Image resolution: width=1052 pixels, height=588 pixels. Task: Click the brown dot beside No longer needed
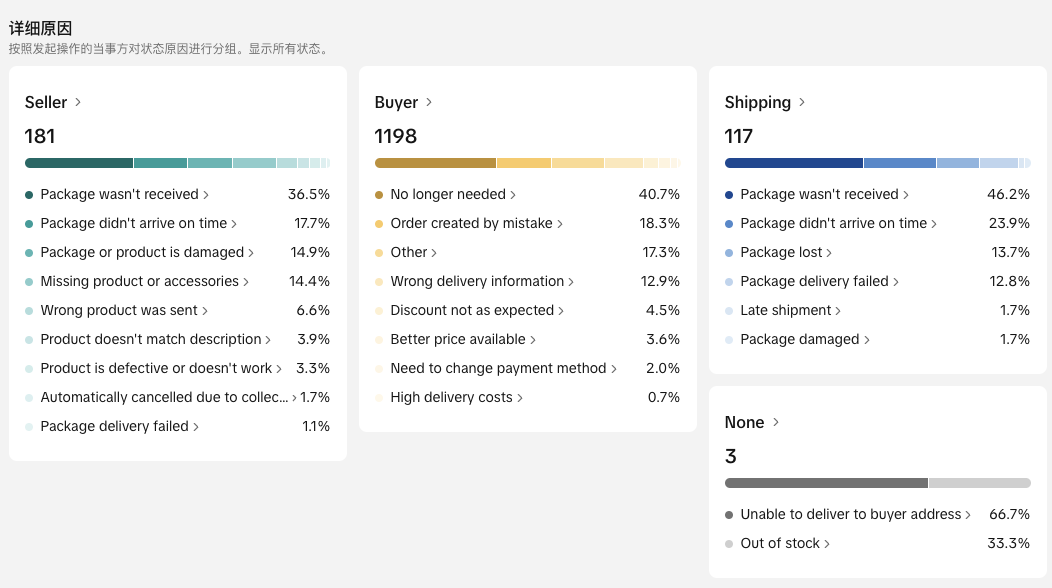pos(380,195)
